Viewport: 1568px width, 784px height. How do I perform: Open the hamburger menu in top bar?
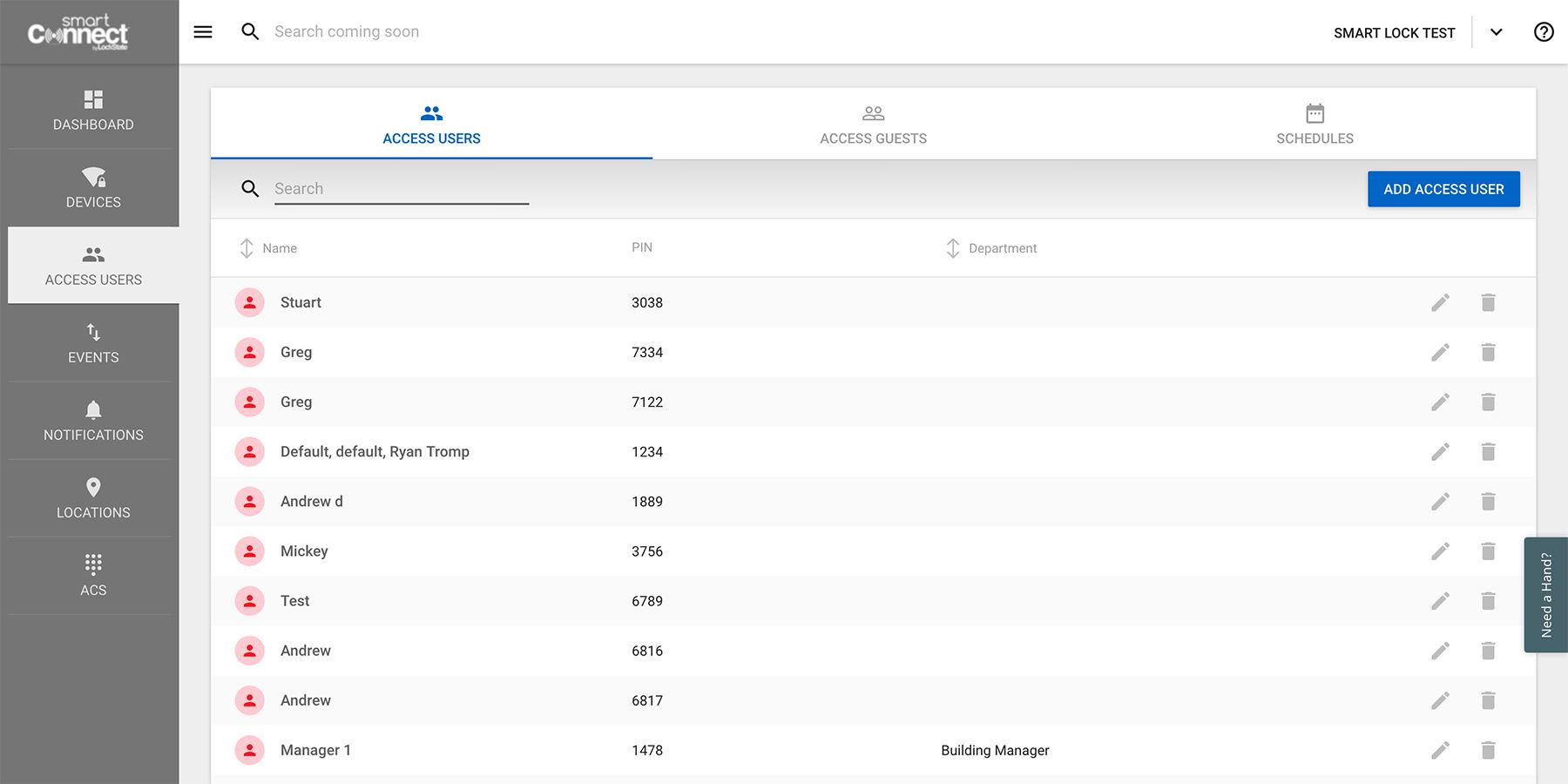click(x=203, y=32)
